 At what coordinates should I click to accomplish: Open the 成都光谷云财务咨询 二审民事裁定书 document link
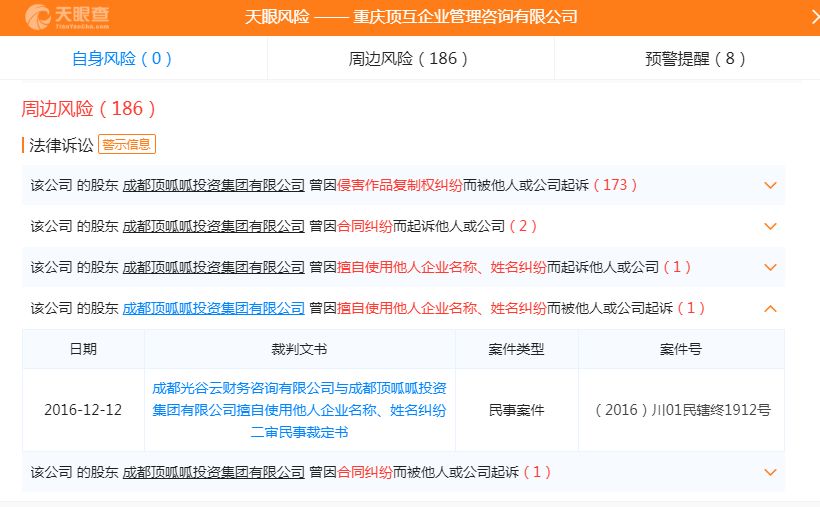[x=299, y=410]
